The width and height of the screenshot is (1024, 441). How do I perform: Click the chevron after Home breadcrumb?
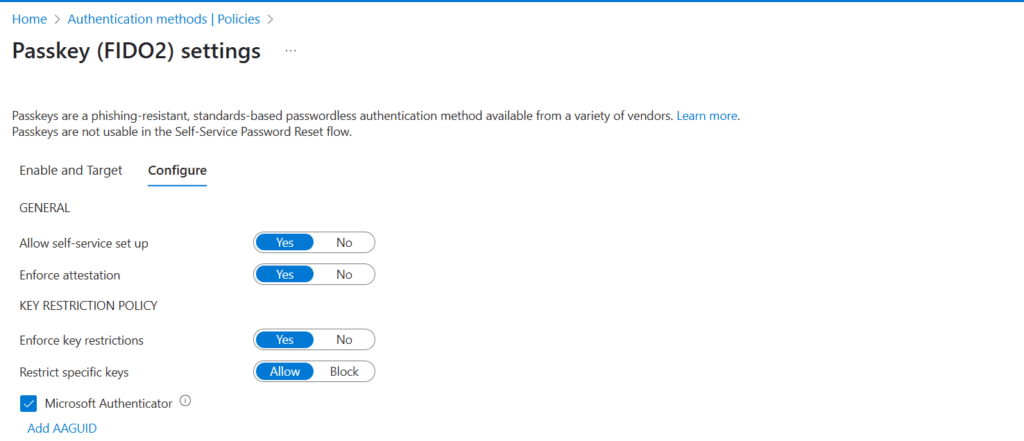pyautogui.click(x=57, y=20)
